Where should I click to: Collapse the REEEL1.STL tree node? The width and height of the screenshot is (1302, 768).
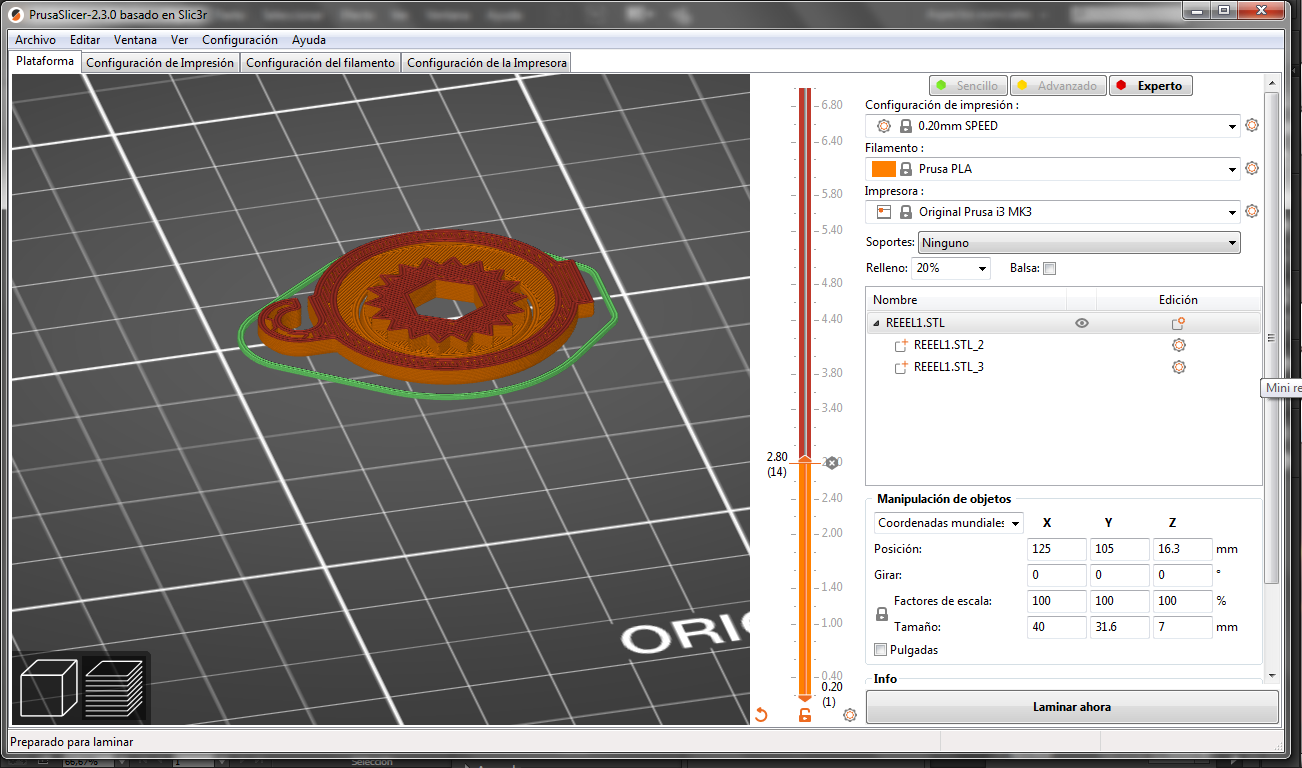tap(877, 323)
